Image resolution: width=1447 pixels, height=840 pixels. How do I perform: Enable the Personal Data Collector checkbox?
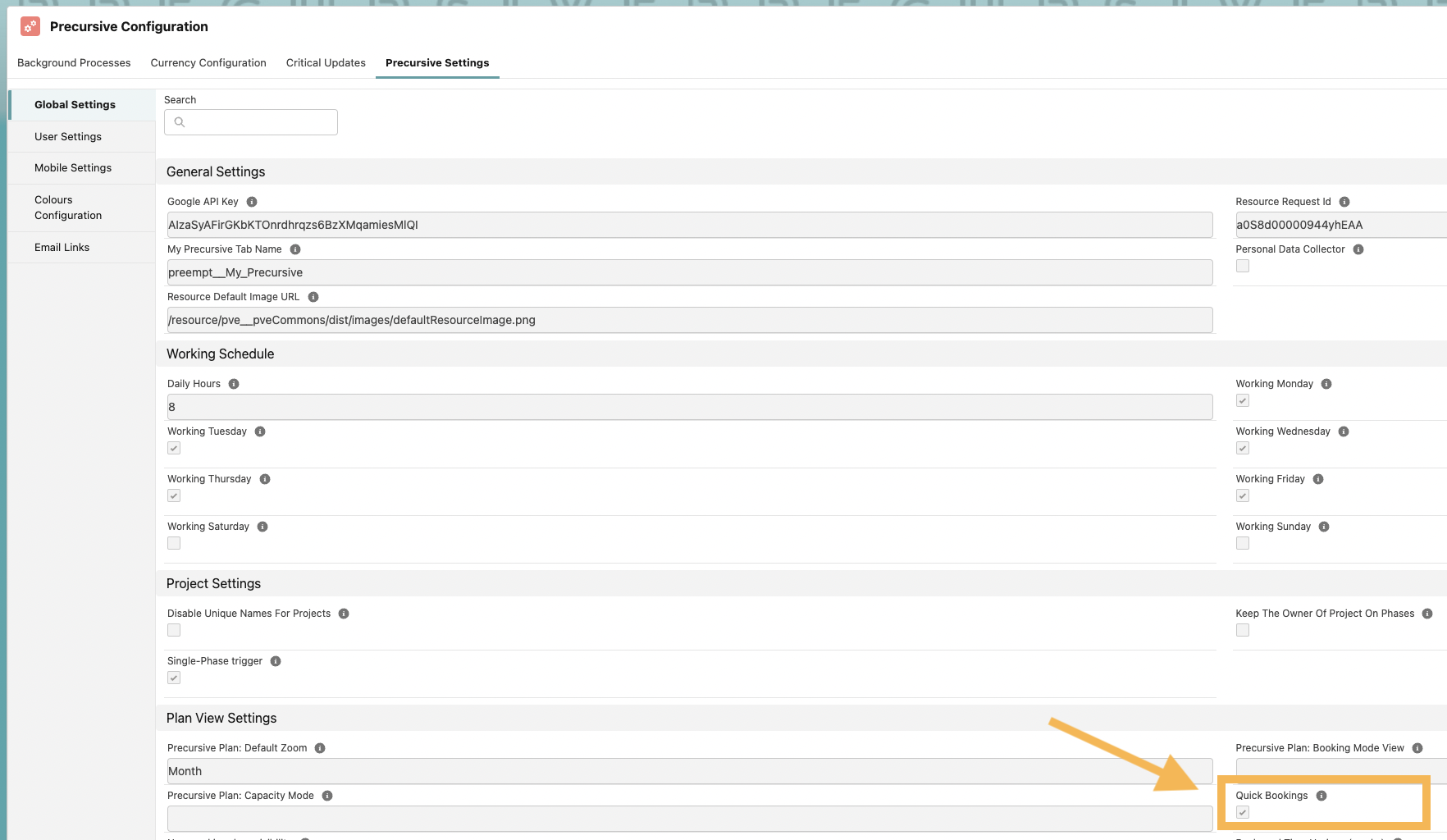(x=1242, y=266)
